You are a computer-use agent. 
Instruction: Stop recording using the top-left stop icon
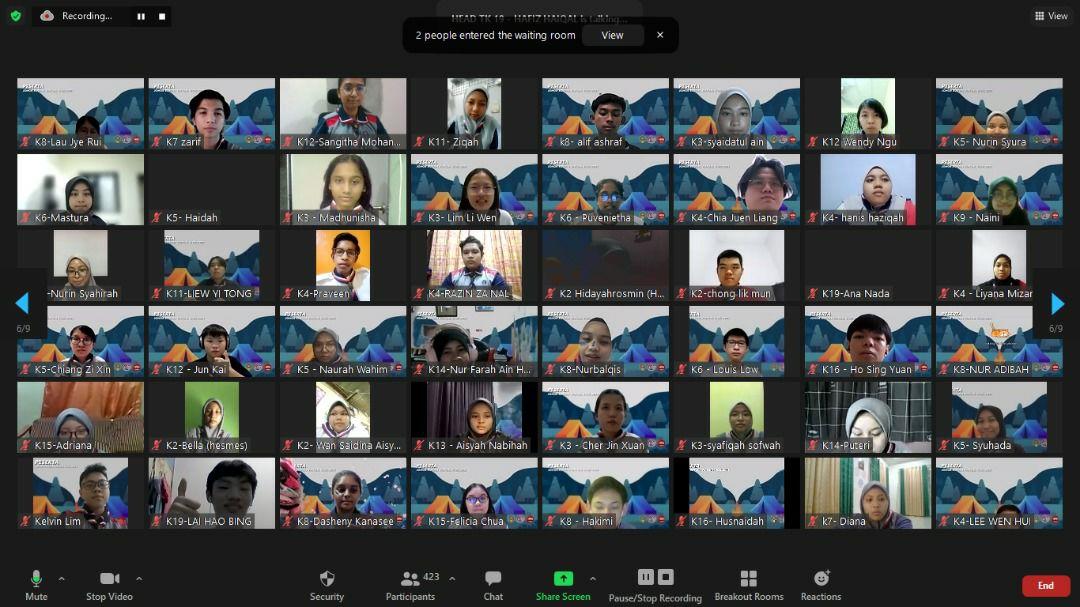pos(162,16)
